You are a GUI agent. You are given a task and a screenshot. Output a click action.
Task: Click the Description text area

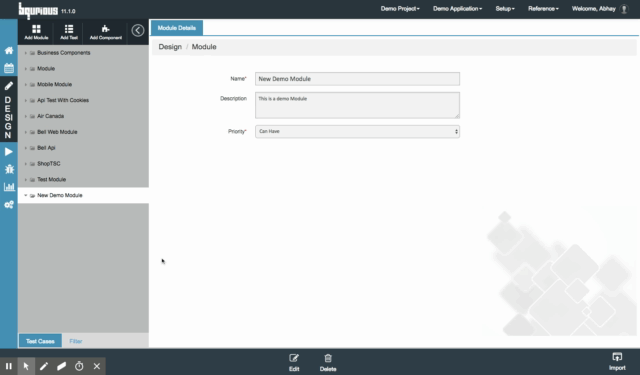pyautogui.click(x=357, y=105)
